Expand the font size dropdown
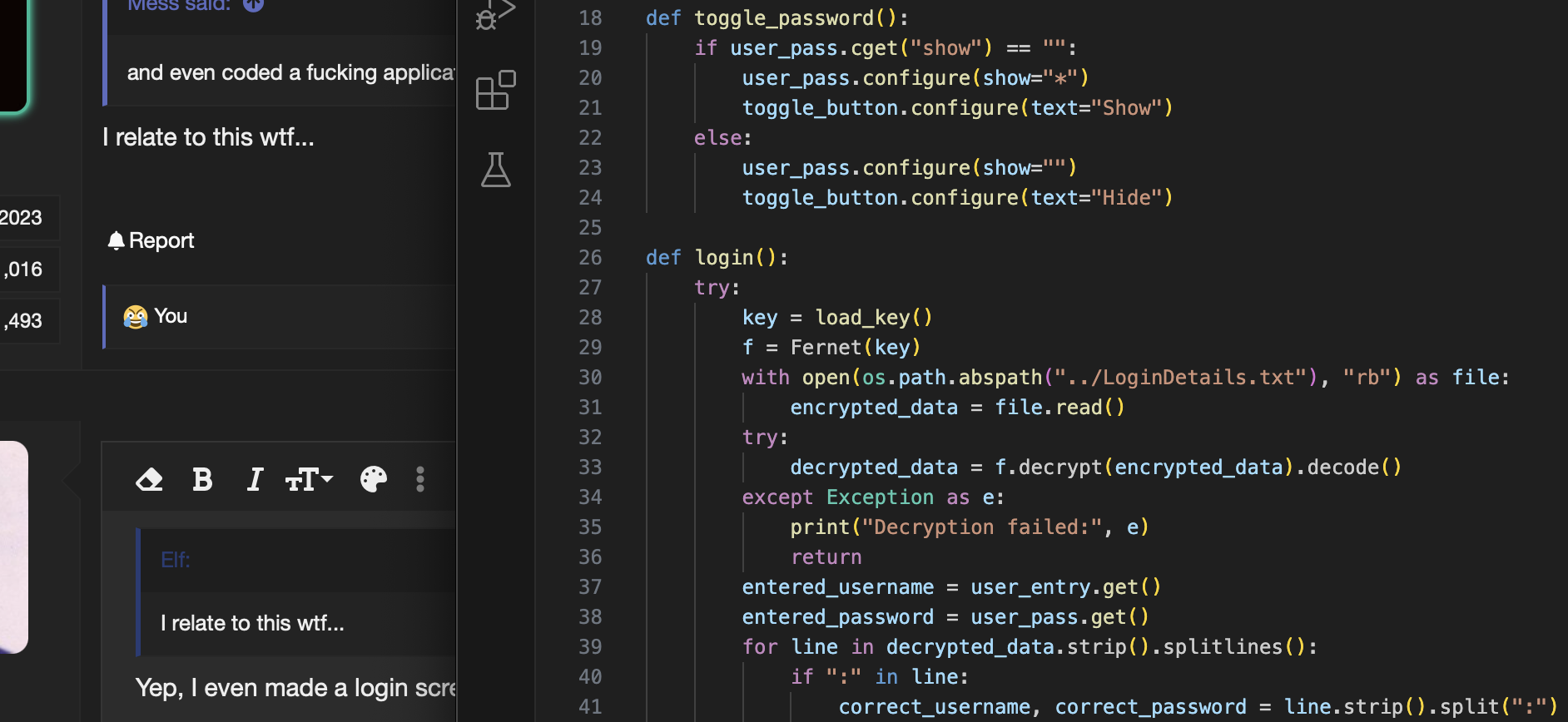 pyautogui.click(x=309, y=479)
